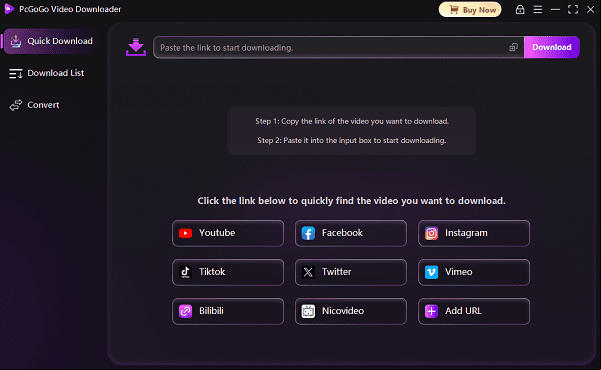The height and width of the screenshot is (370, 601).
Task: Click the Download List sidebar icon
Action: click(x=16, y=73)
